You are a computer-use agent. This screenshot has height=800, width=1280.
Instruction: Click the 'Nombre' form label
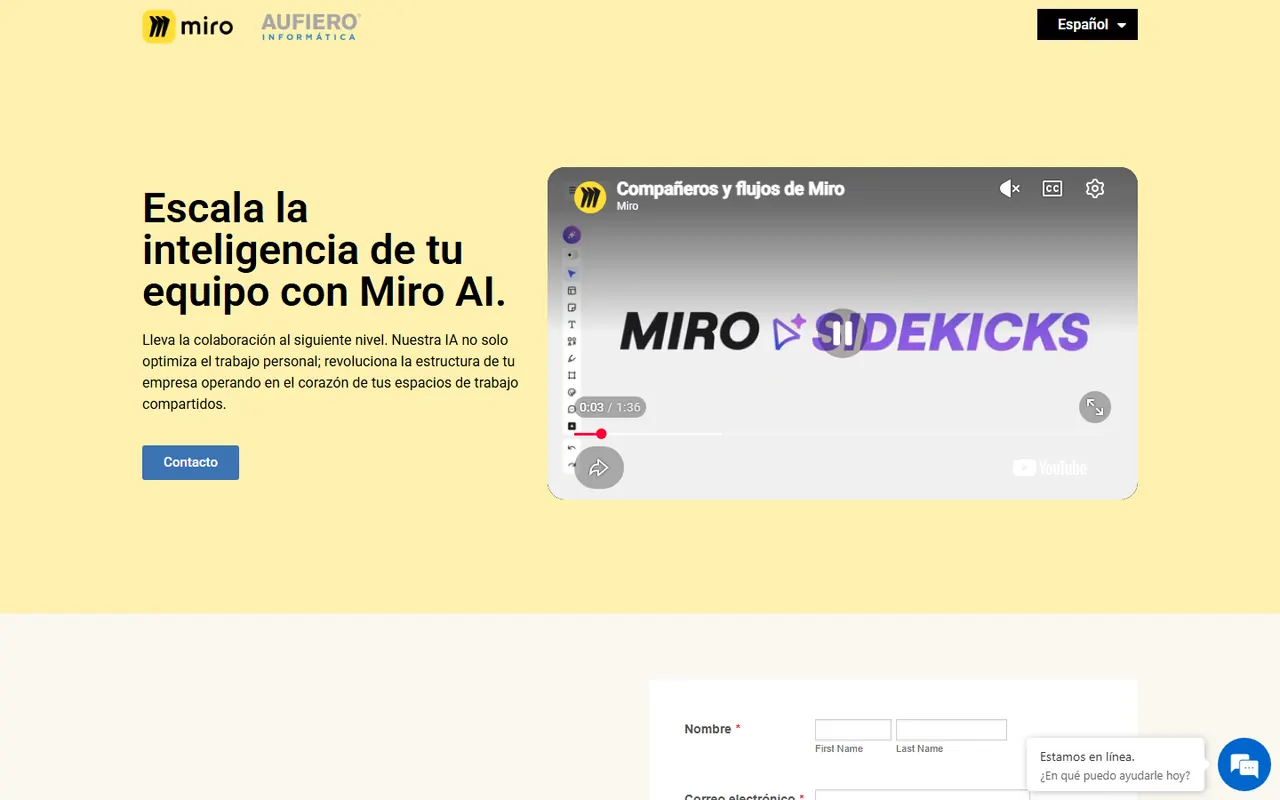(708, 729)
